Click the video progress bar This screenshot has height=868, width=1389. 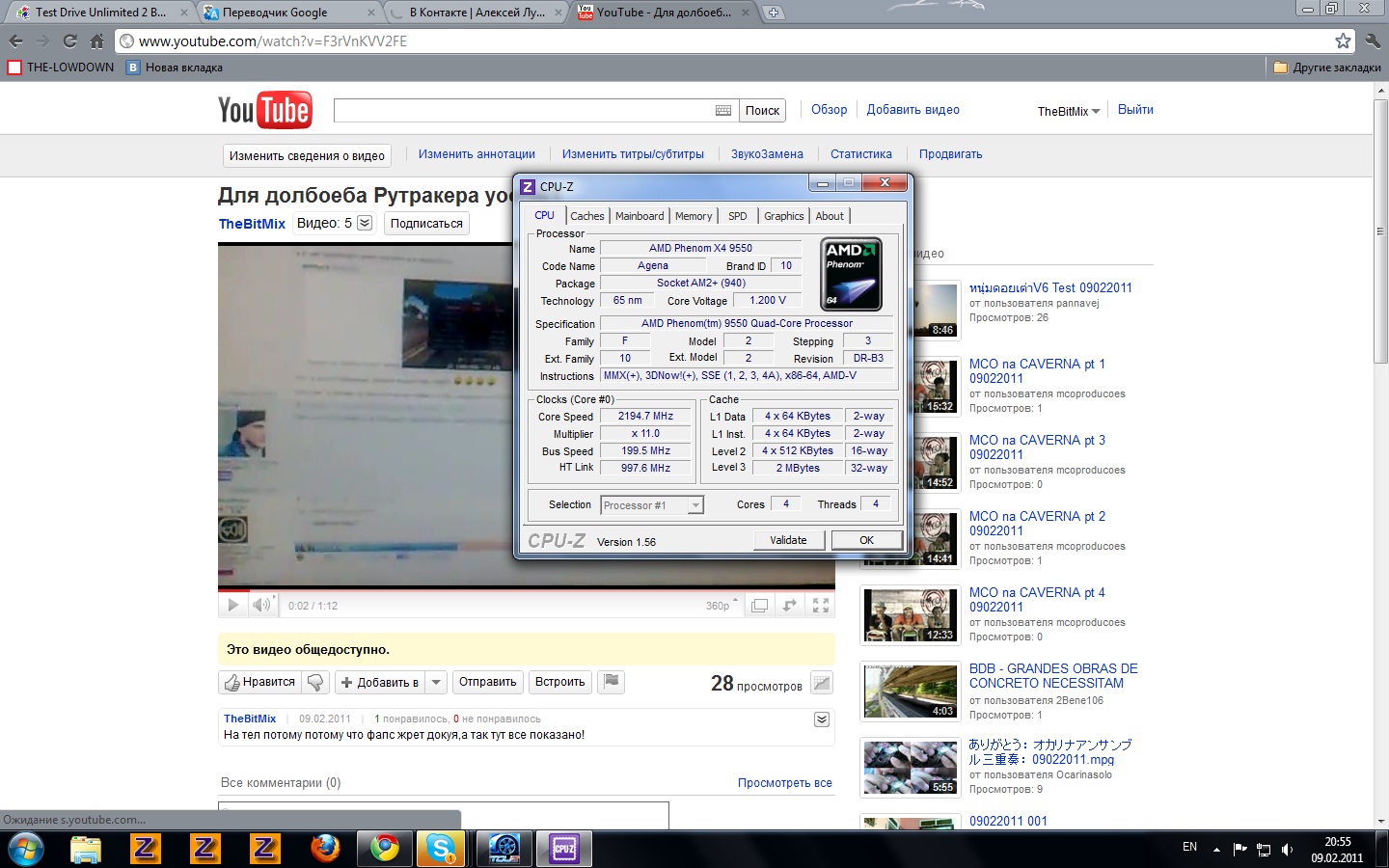[527, 588]
